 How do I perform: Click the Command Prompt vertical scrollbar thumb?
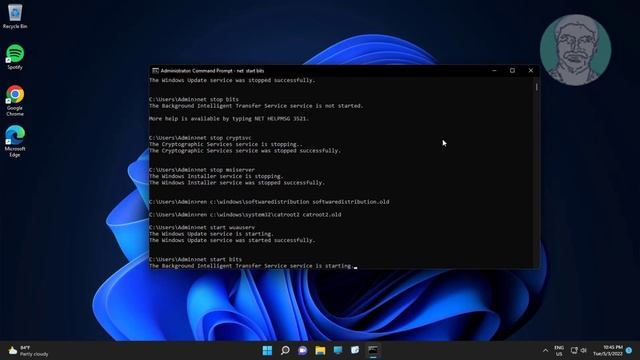[536, 87]
